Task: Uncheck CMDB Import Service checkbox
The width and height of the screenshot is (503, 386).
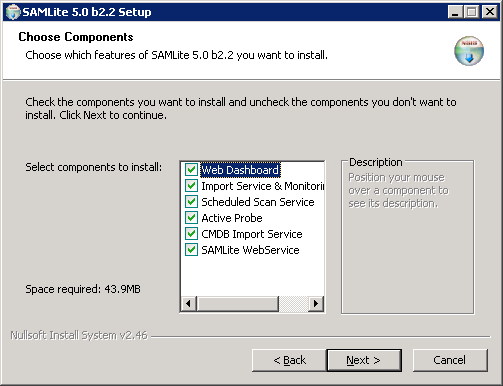Action: tap(191, 234)
